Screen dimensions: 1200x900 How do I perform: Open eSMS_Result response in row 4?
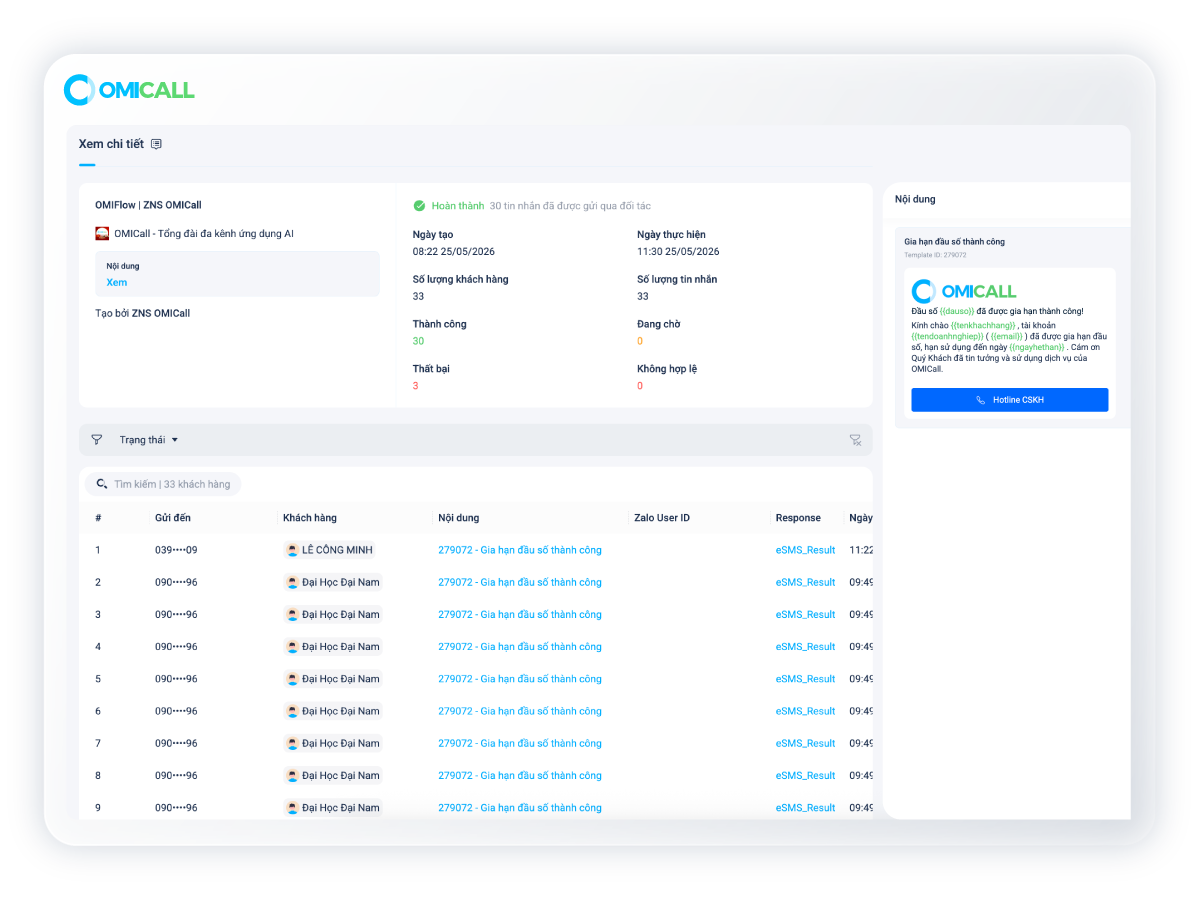[805, 647]
